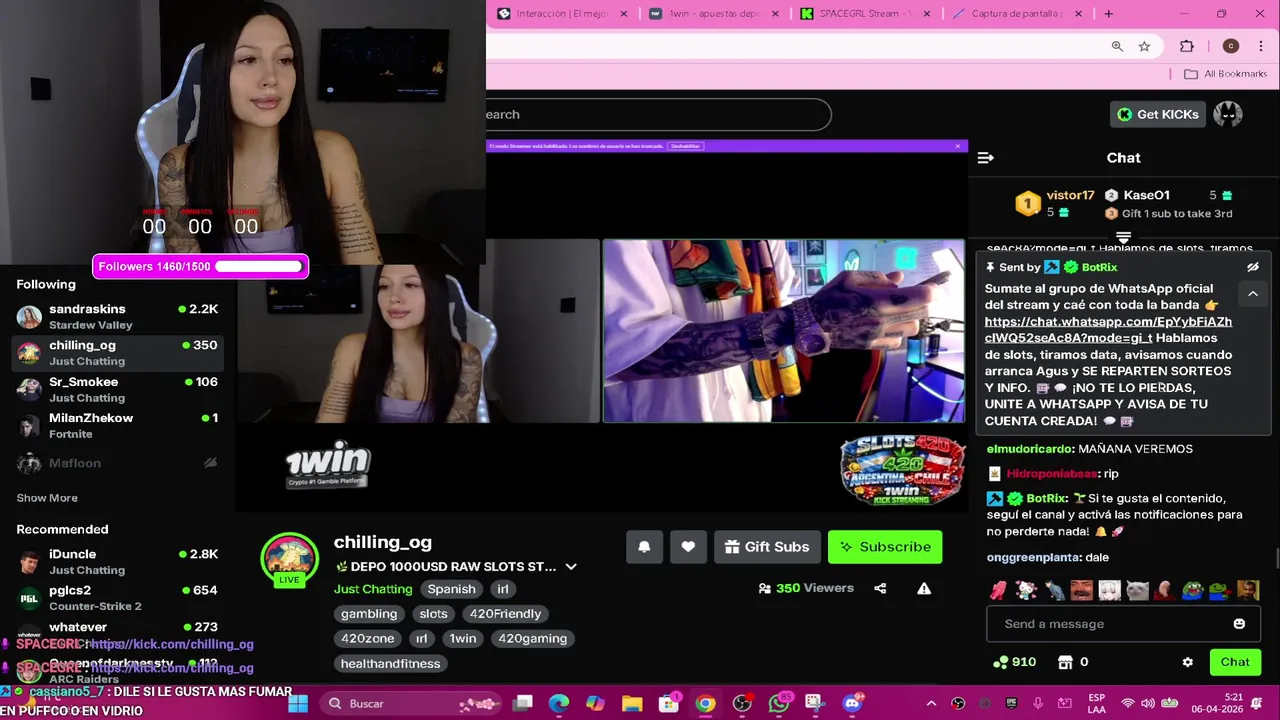Image resolution: width=1280 pixels, height=720 pixels.
Task: Switch to 1win apuestas tab
Action: [x=714, y=14]
